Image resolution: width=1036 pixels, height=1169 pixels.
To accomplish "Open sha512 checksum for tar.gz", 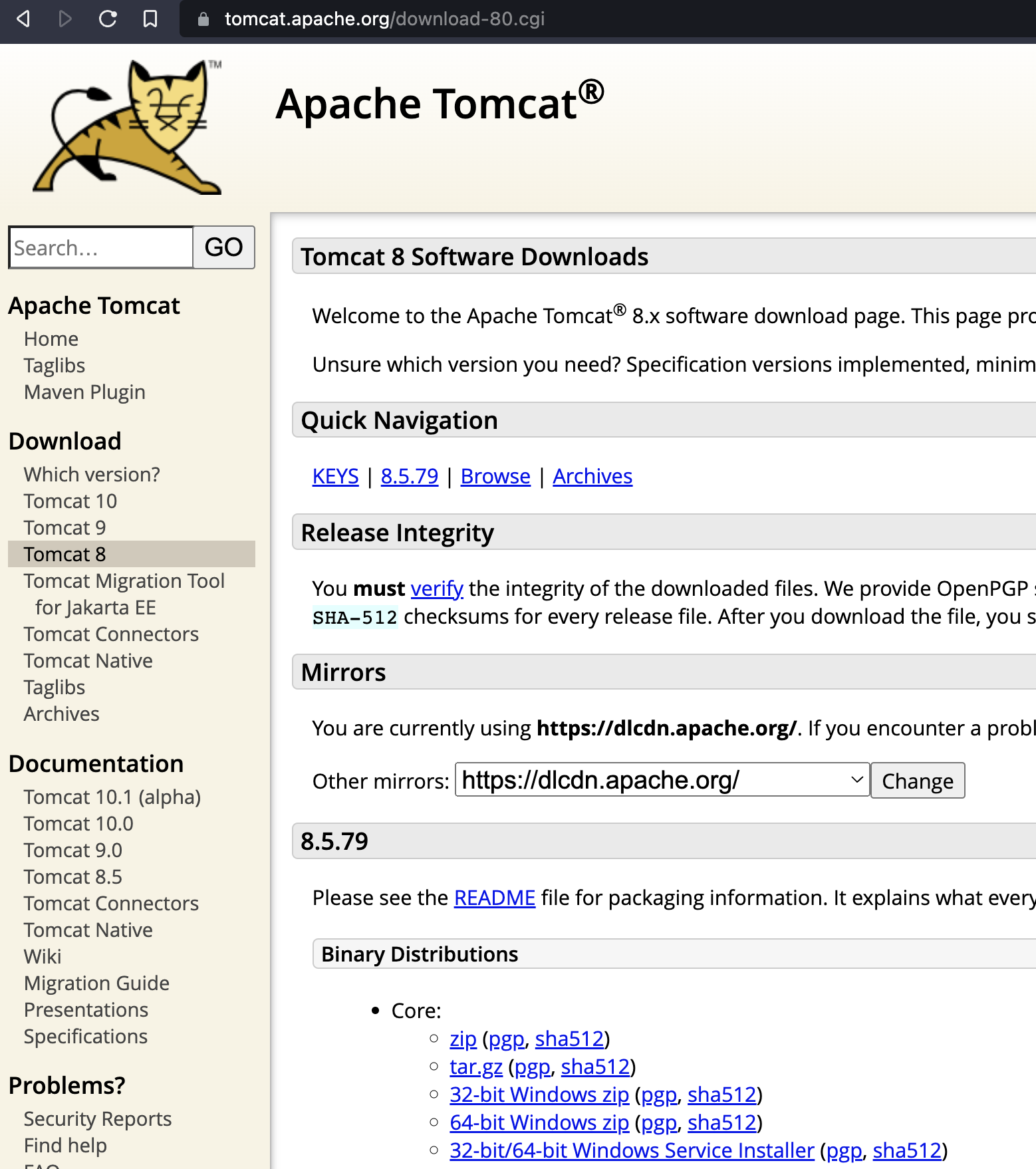I will [x=595, y=1067].
